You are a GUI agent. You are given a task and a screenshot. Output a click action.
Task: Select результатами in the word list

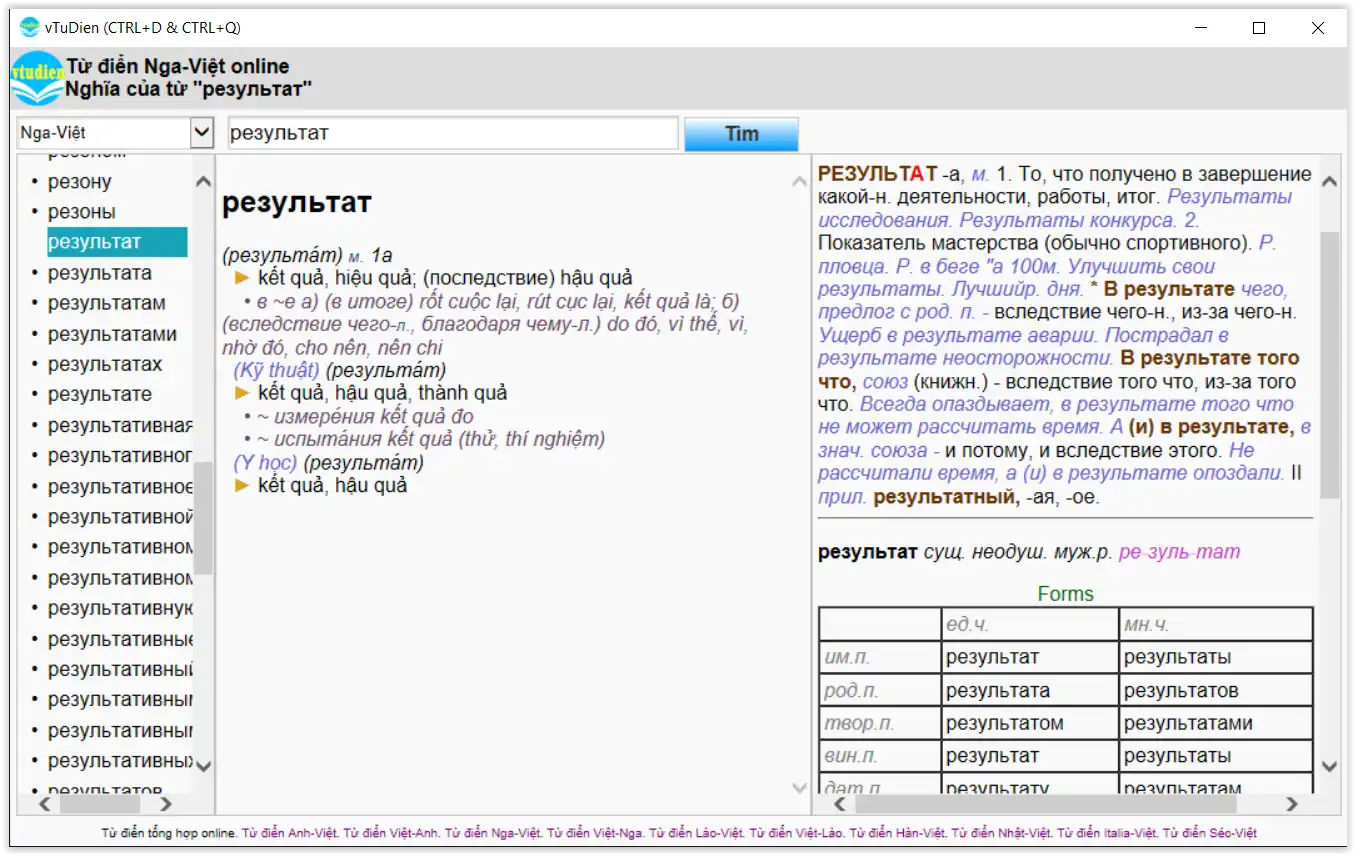112,334
